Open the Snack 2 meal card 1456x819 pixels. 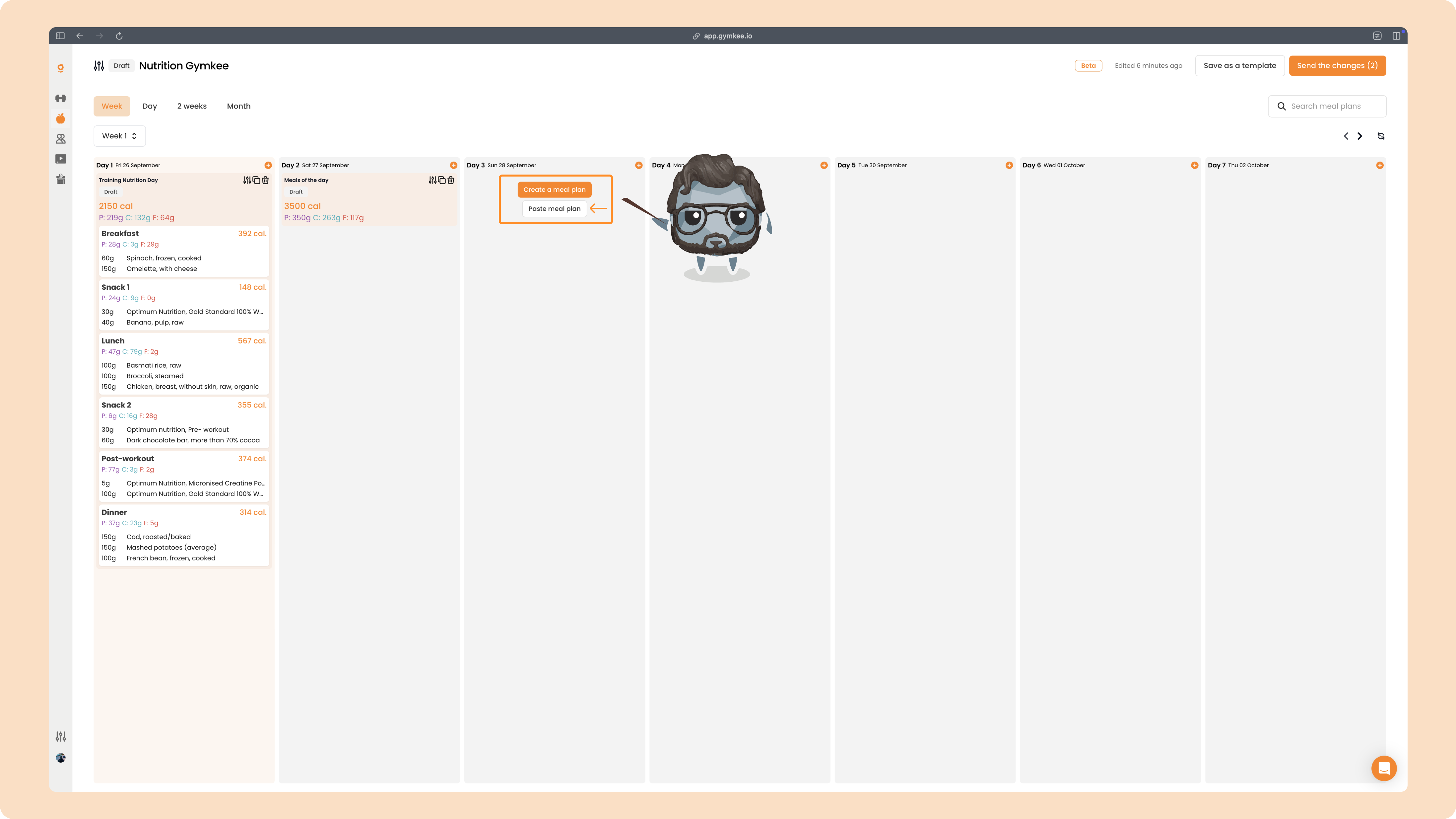coord(184,422)
